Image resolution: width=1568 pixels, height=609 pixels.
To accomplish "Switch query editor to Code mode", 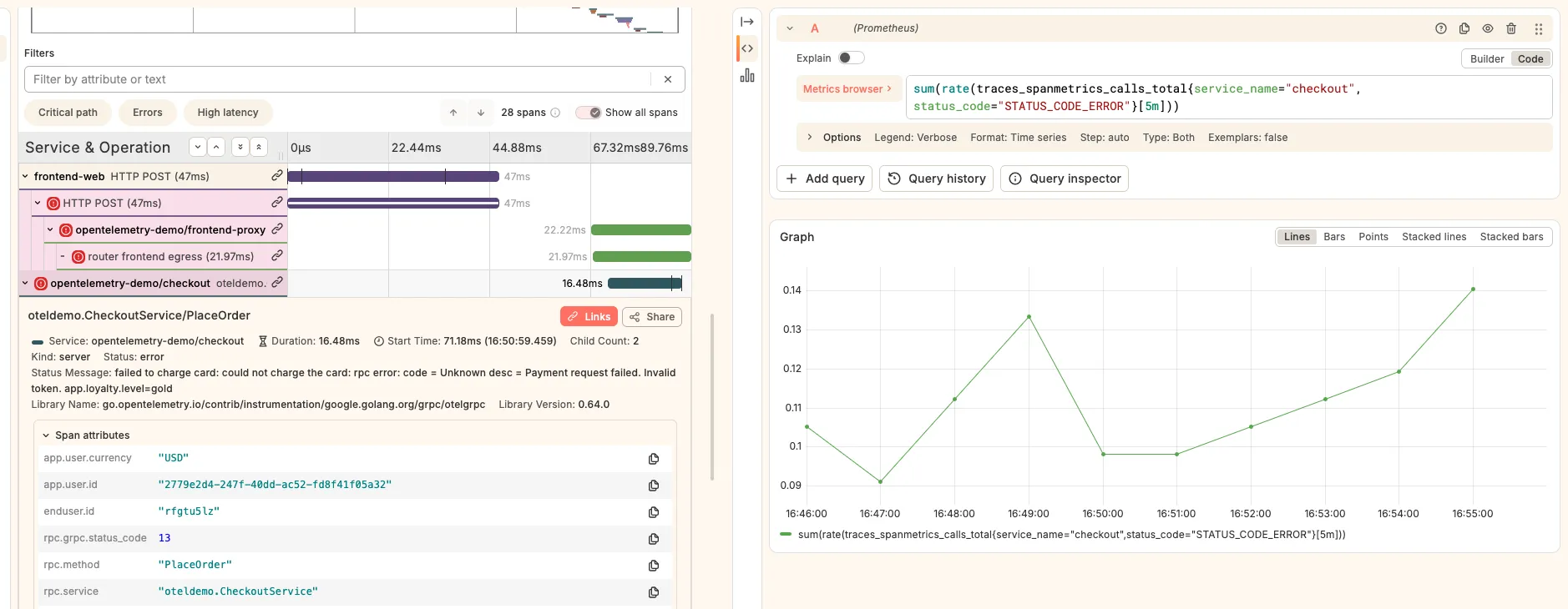I will 1530,58.
